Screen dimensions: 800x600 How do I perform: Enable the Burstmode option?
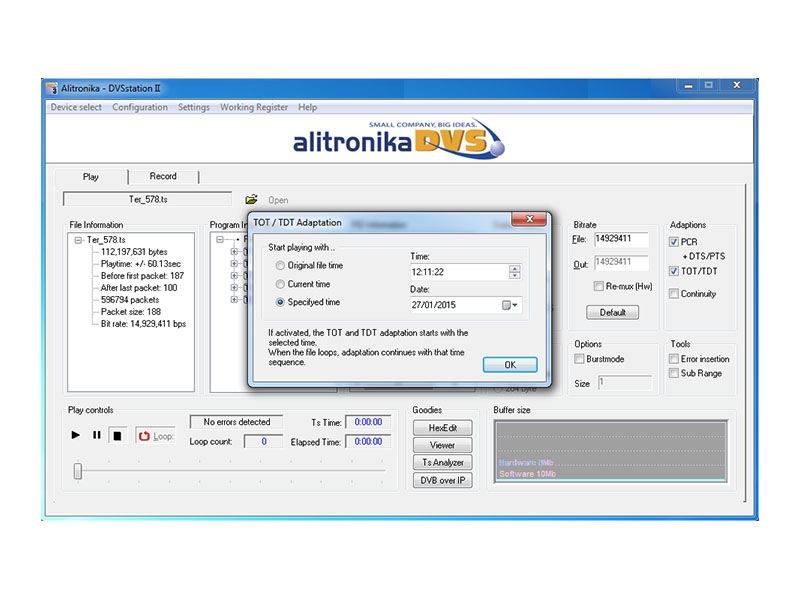pos(579,359)
